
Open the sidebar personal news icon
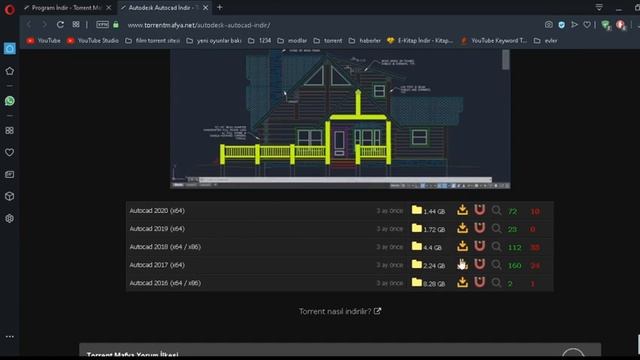pyautogui.click(x=10, y=174)
